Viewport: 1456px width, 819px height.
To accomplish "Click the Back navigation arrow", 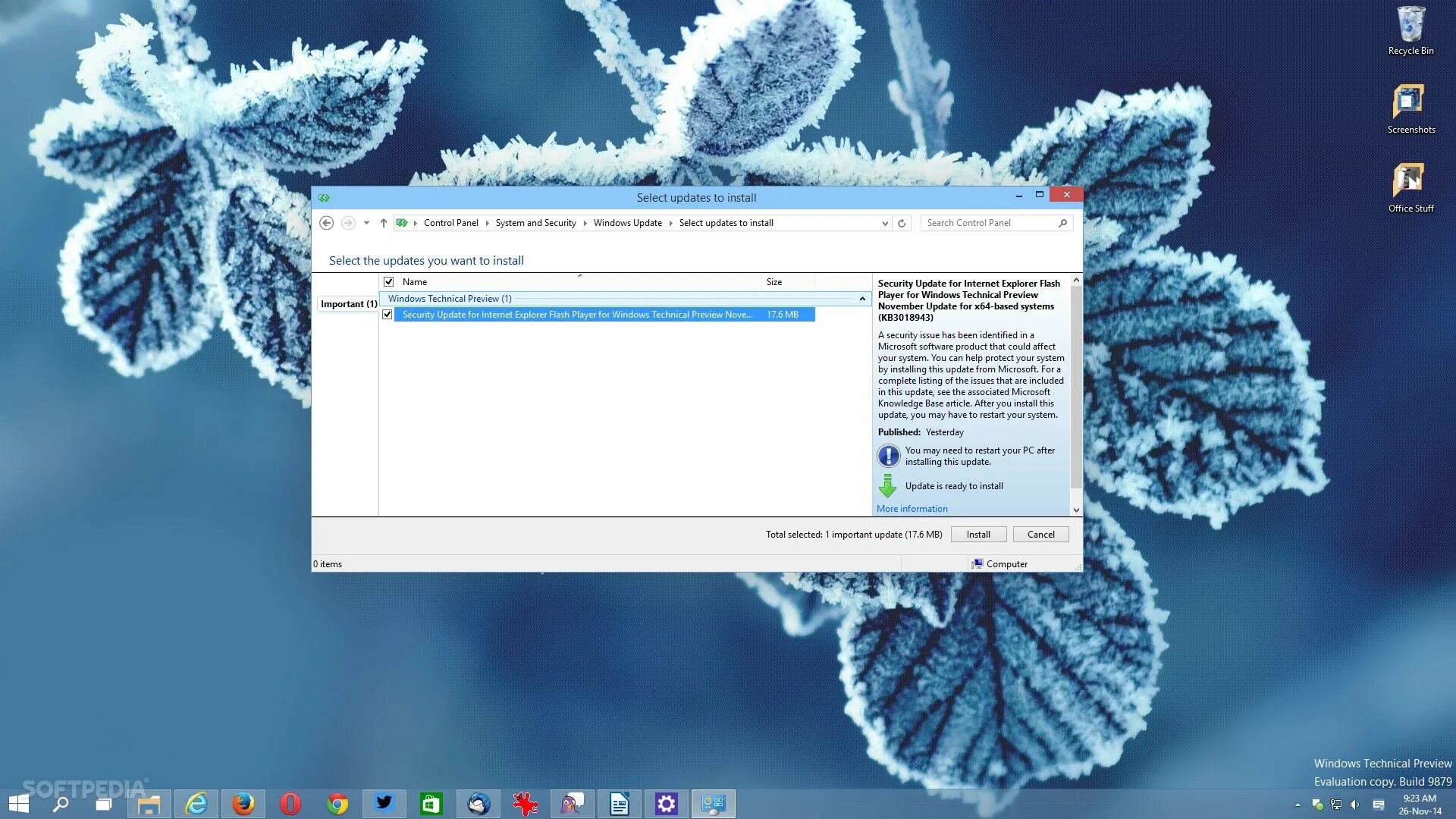I will 326,223.
